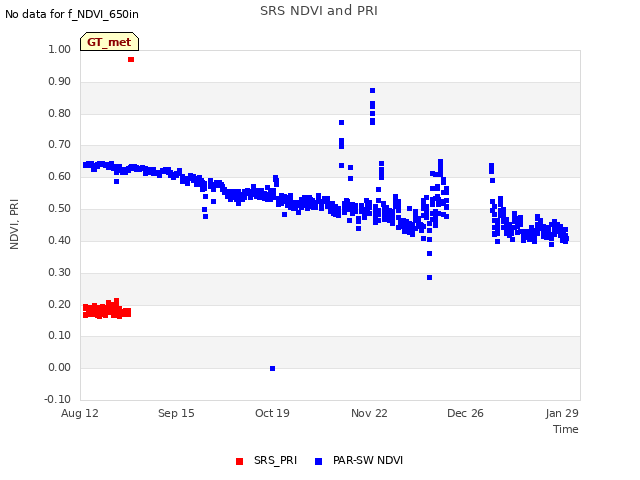Select the red outlier point near 0.97
The image size is (640, 480).
point(131,60)
